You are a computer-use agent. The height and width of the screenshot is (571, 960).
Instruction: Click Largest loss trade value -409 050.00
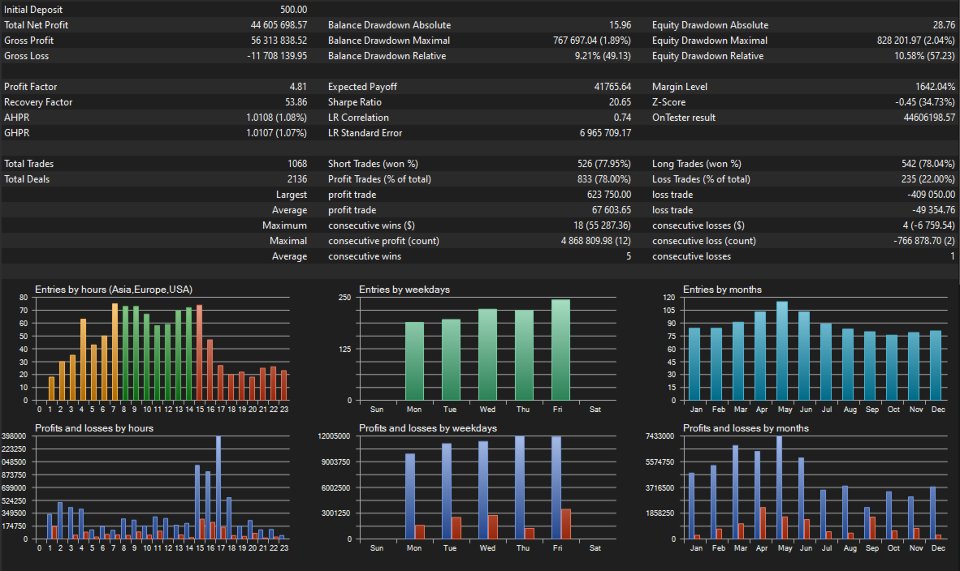coord(931,195)
